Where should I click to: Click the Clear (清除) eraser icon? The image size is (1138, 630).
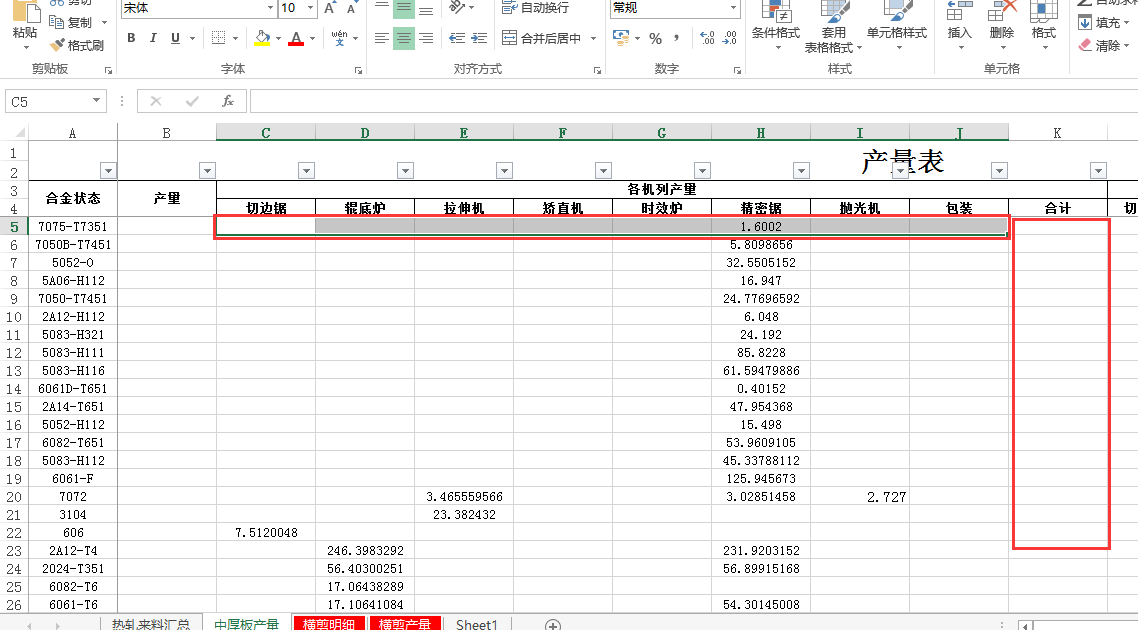(1086, 46)
